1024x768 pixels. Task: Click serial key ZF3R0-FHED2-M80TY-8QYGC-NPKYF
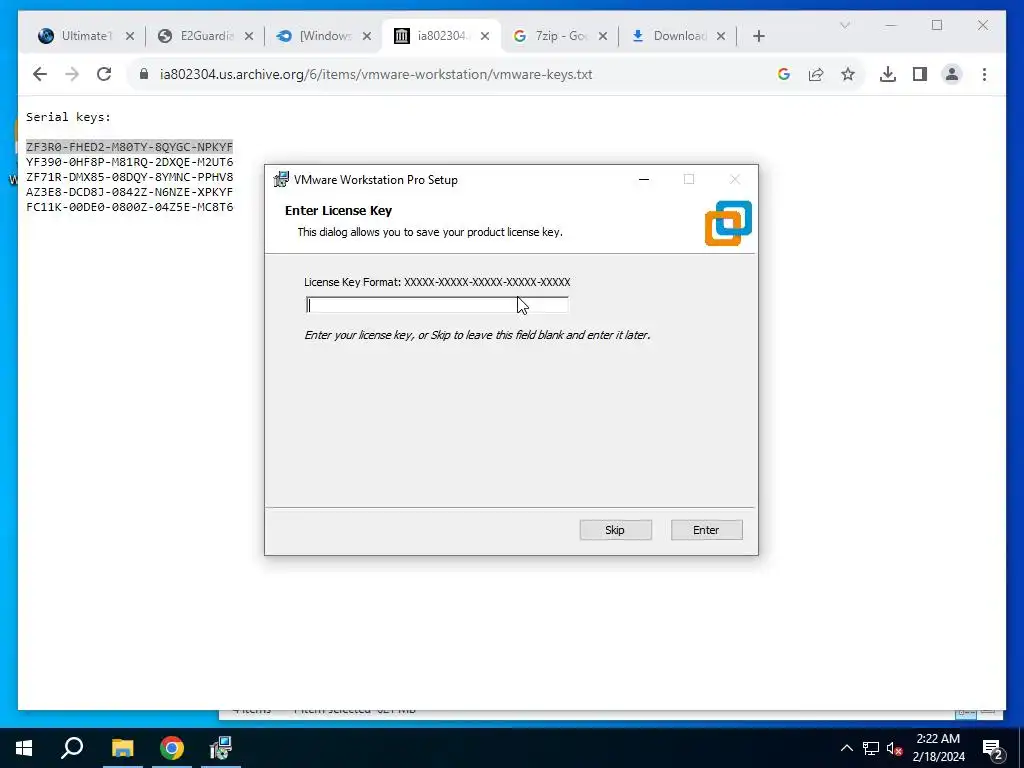pos(129,147)
